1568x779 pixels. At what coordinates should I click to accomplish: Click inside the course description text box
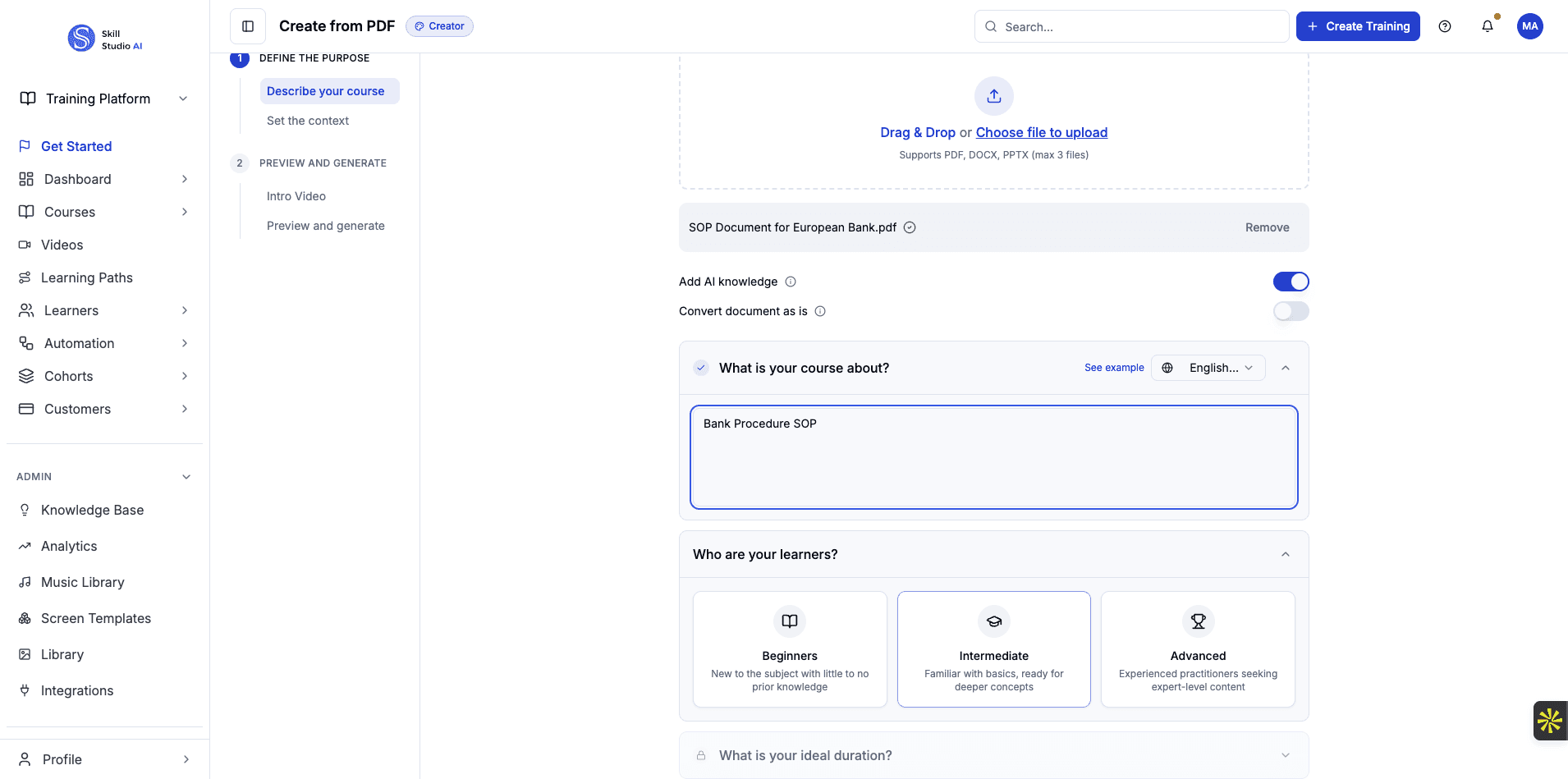point(993,457)
